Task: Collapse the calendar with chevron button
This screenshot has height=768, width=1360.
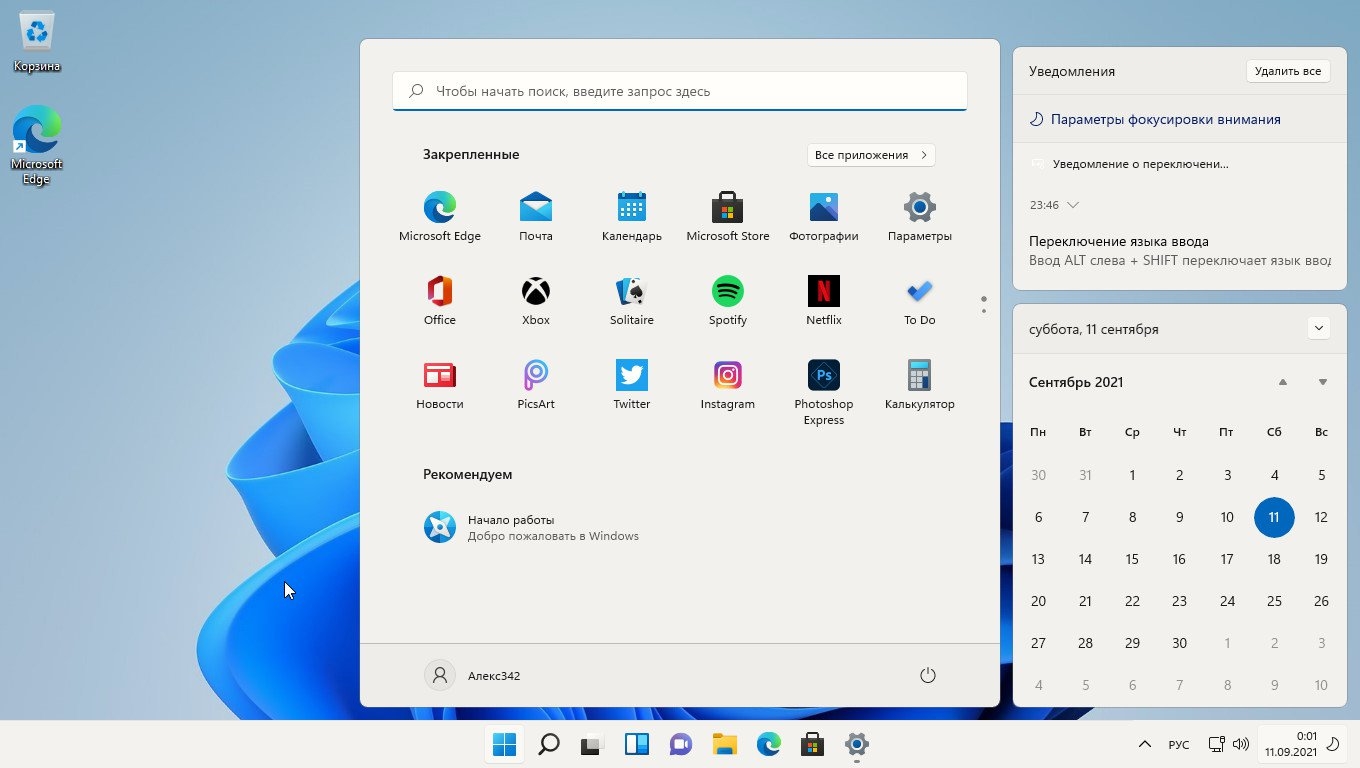Action: click(x=1318, y=328)
